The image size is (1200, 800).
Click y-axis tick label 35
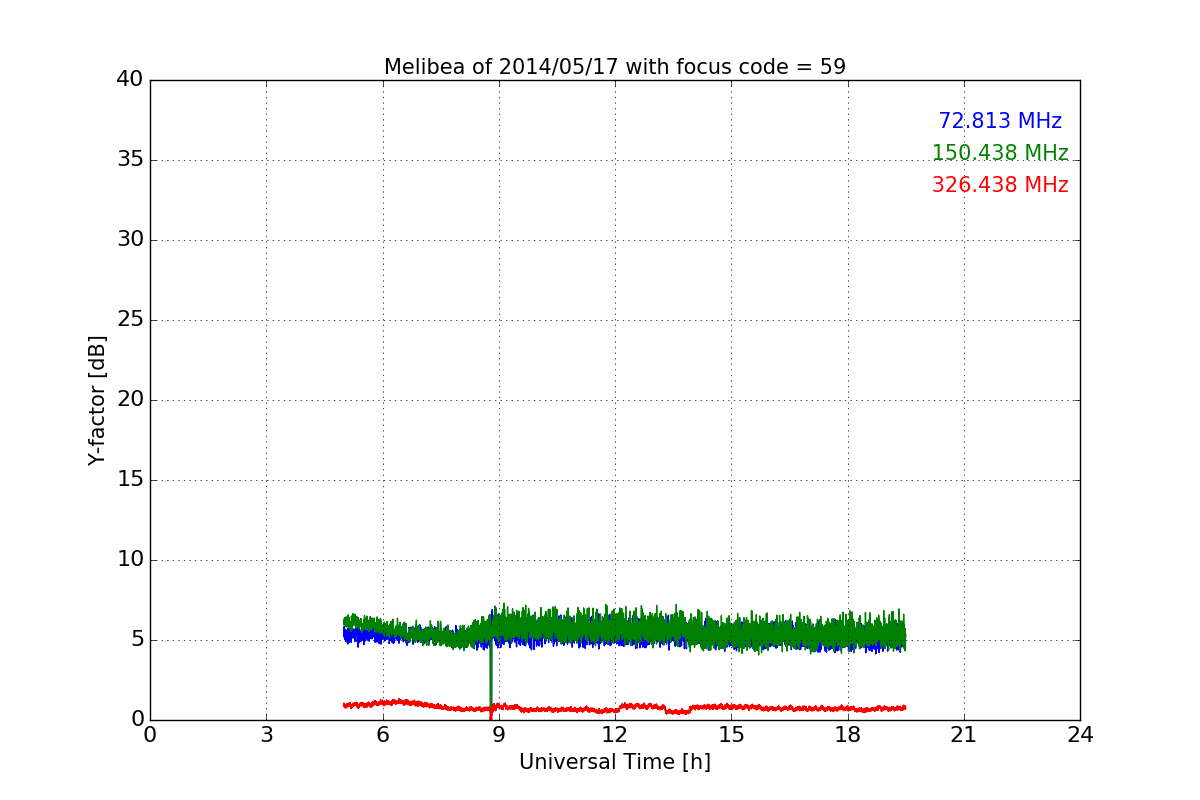(130, 160)
